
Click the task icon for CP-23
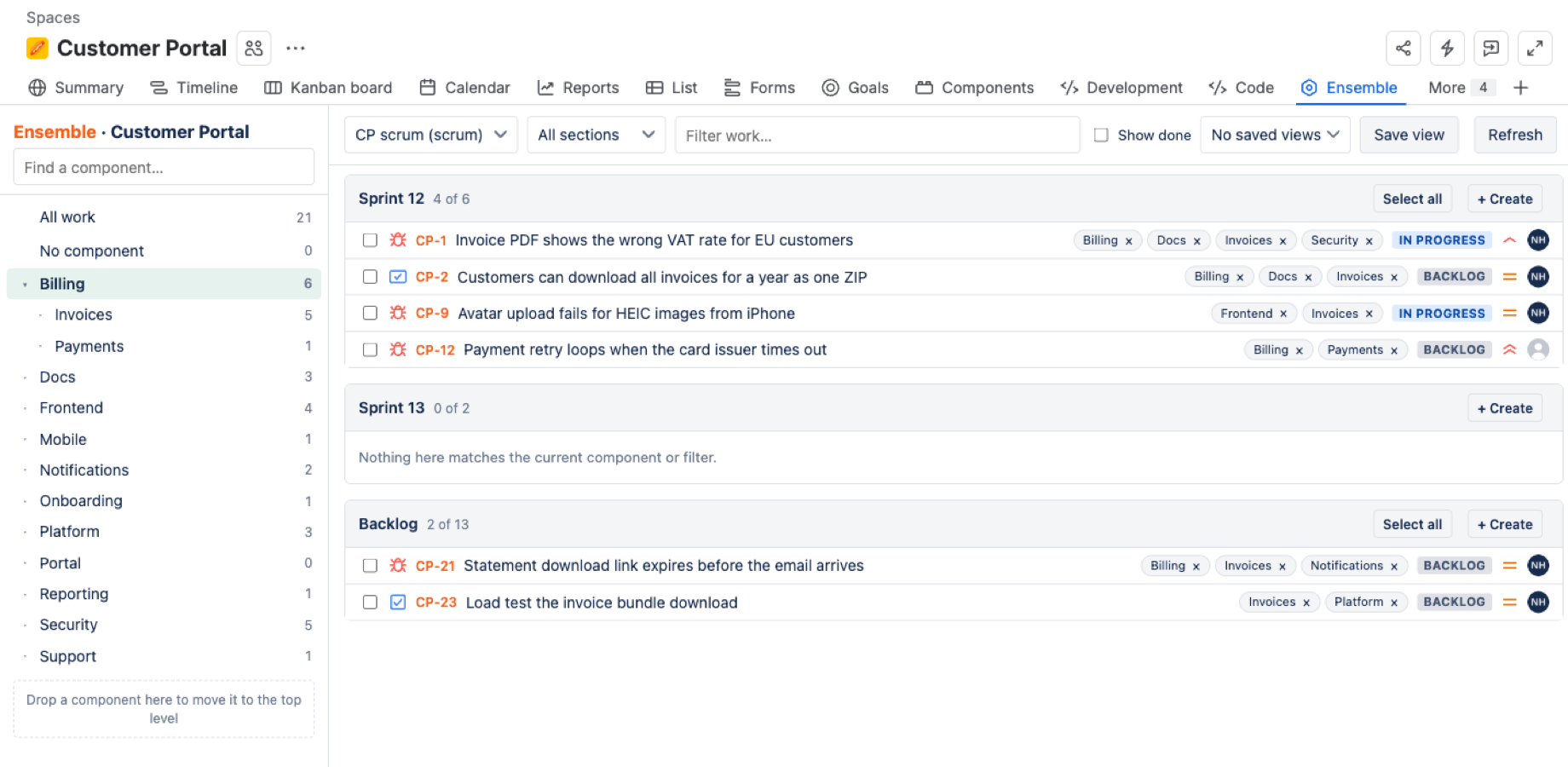398,603
